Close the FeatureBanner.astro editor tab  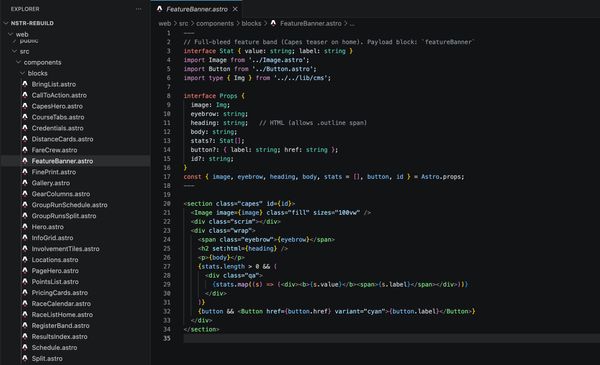(235, 9)
